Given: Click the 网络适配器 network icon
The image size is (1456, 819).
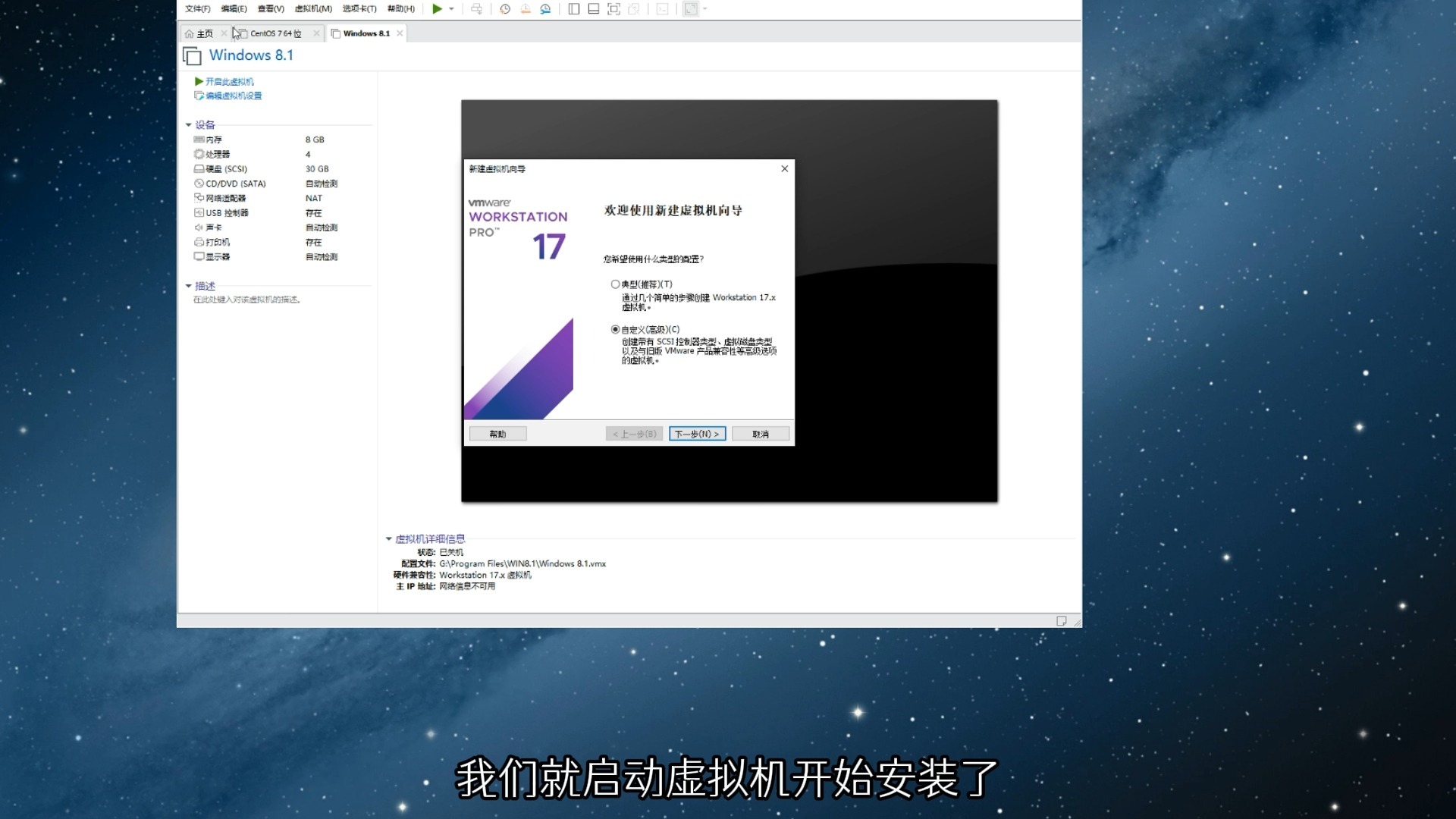Looking at the screenshot, I should click(199, 198).
